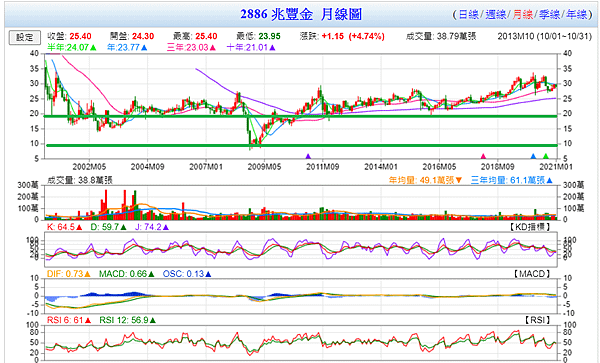Click the green triangle marker near 2021M01

(546, 156)
